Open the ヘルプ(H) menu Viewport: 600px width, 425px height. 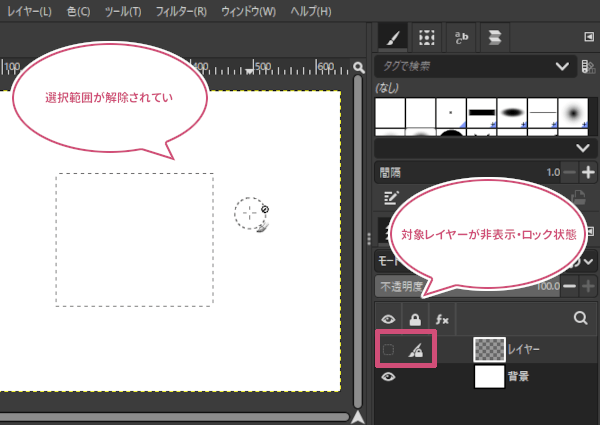tap(311, 11)
